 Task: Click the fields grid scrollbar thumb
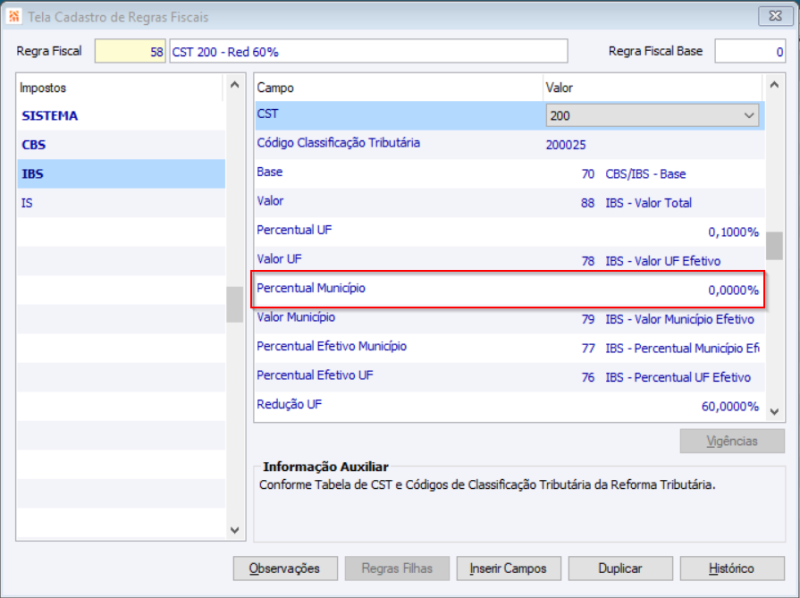point(774,246)
